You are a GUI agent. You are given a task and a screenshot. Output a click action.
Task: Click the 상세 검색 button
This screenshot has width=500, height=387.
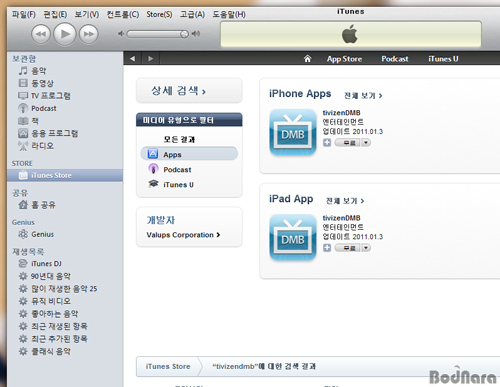tap(189, 91)
